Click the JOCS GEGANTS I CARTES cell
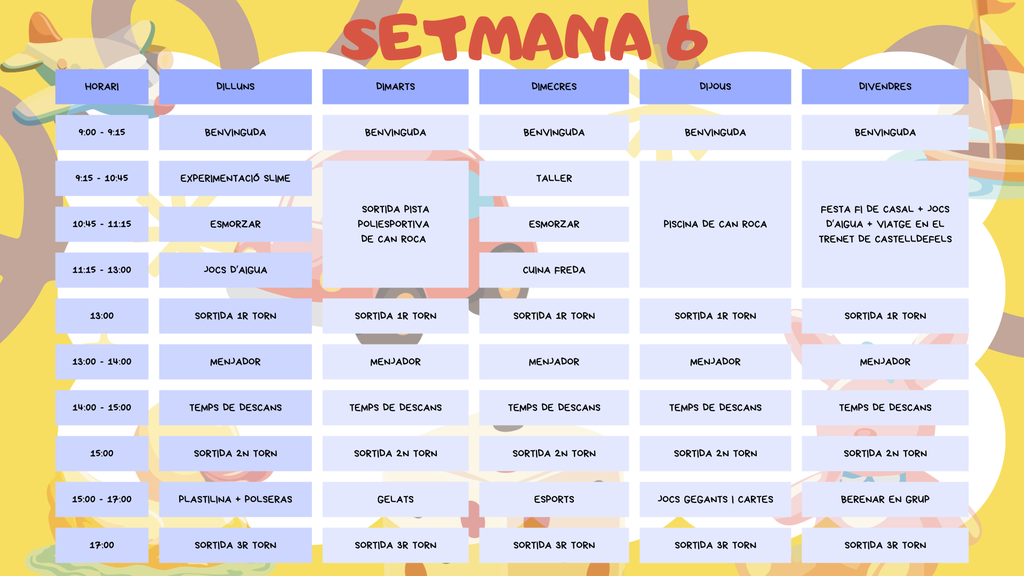Screen dimensions: 1024x576 tap(715, 499)
